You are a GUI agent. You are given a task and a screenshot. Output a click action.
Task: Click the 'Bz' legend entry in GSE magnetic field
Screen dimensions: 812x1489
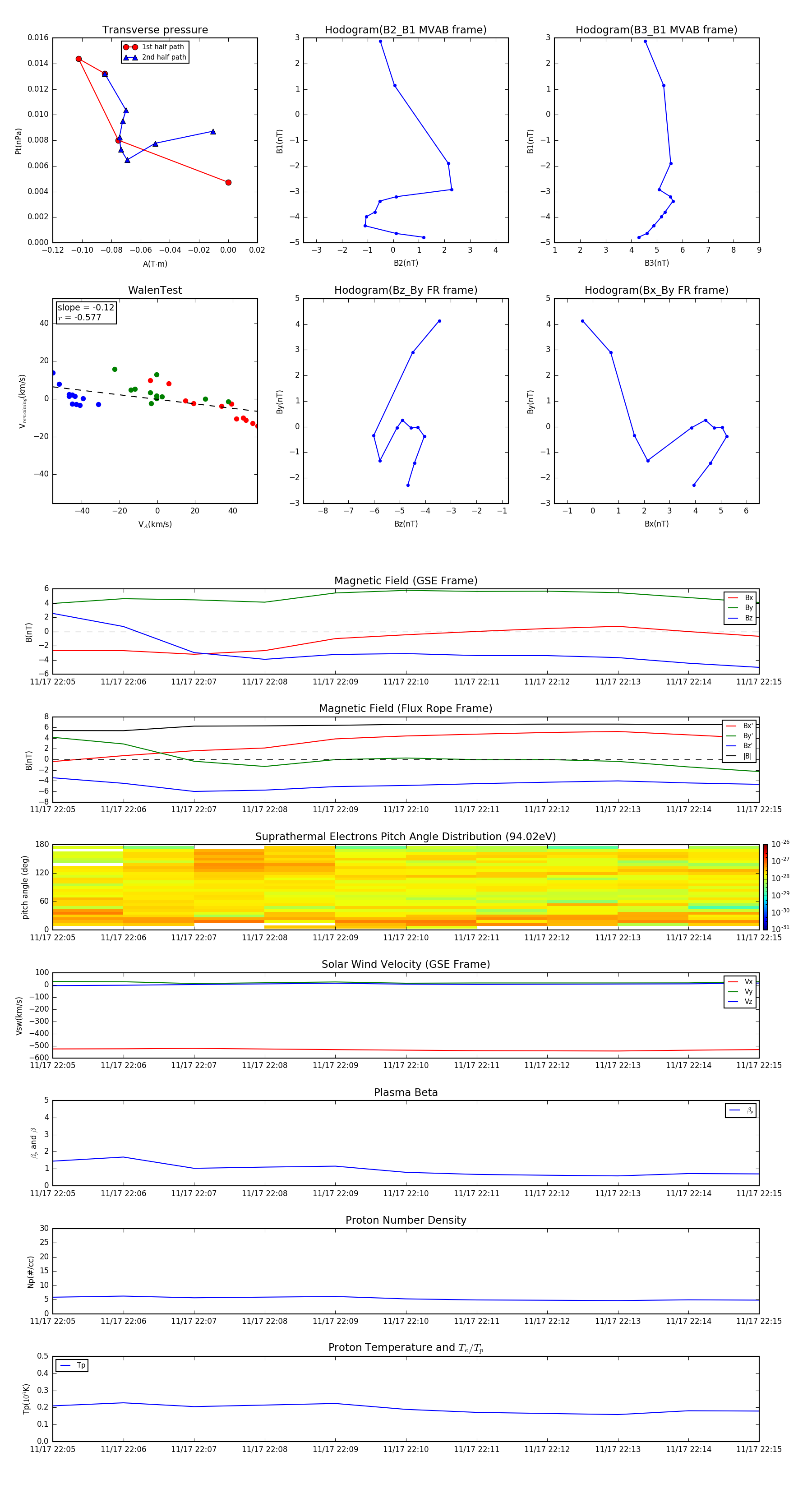740,618
